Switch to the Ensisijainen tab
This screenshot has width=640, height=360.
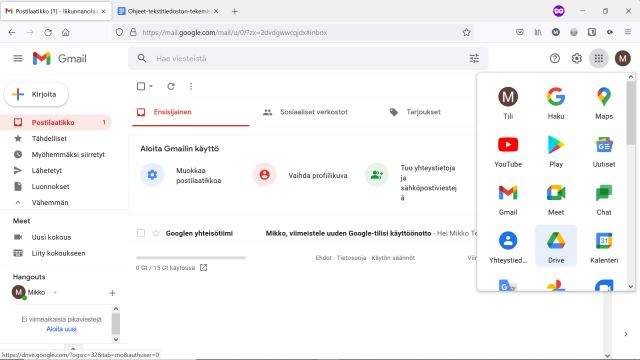(191, 112)
